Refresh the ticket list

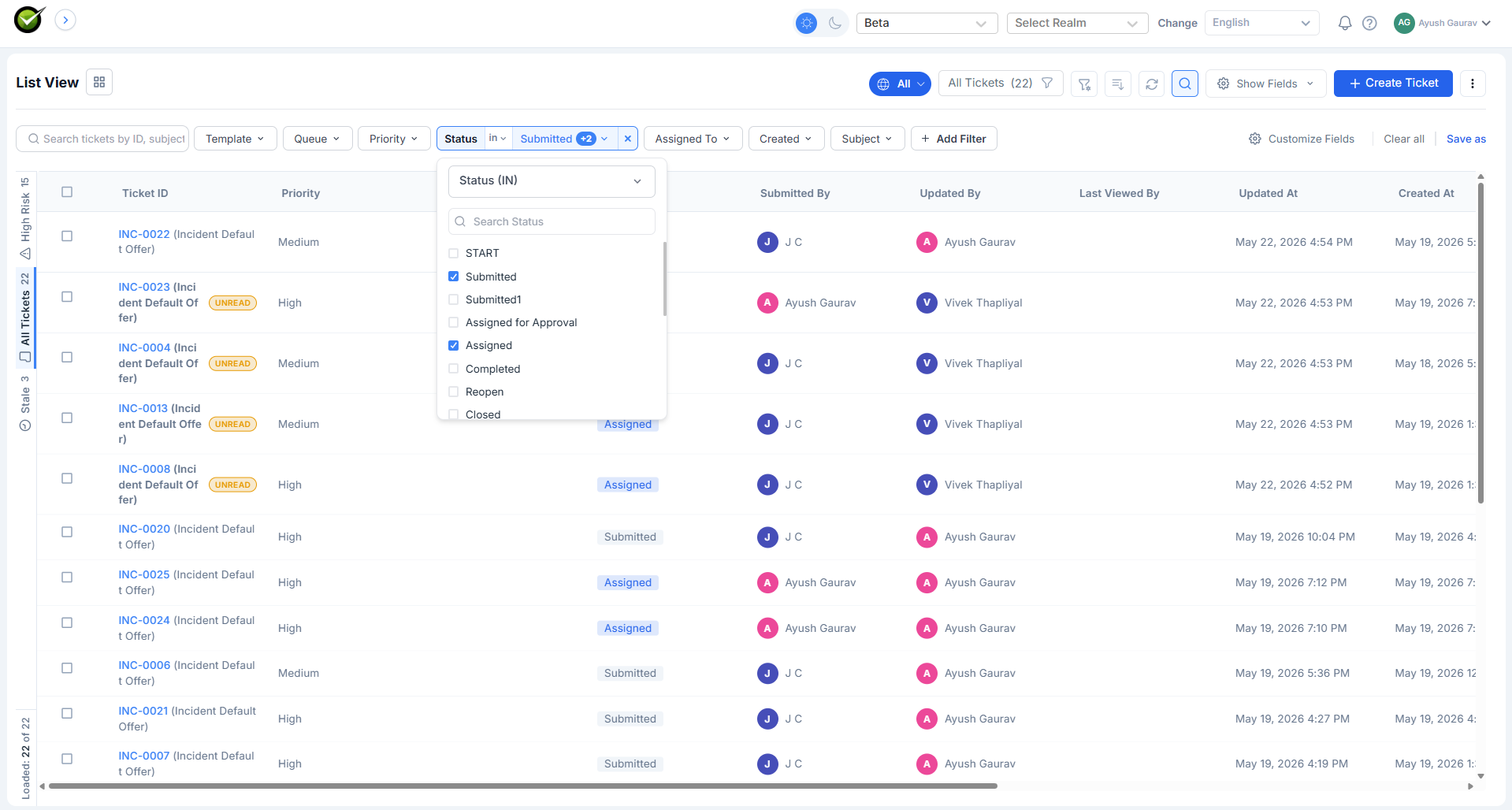point(1152,84)
